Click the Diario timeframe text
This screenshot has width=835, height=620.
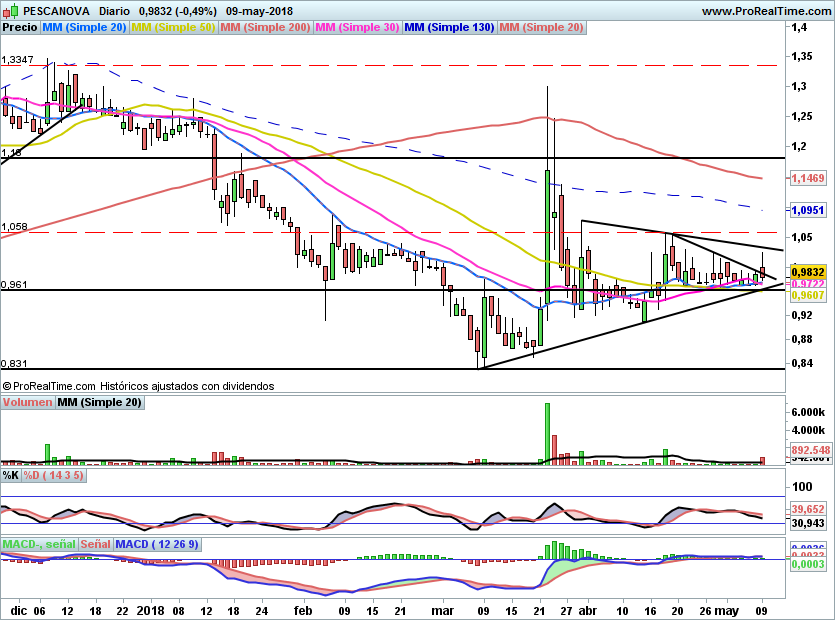pos(114,11)
